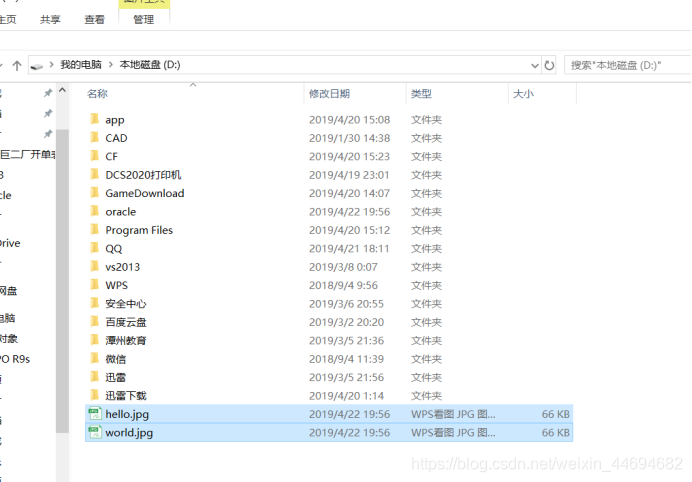692x482 pixels.
Task: Click the hello.jpg image file icon
Action: point(94,414)
